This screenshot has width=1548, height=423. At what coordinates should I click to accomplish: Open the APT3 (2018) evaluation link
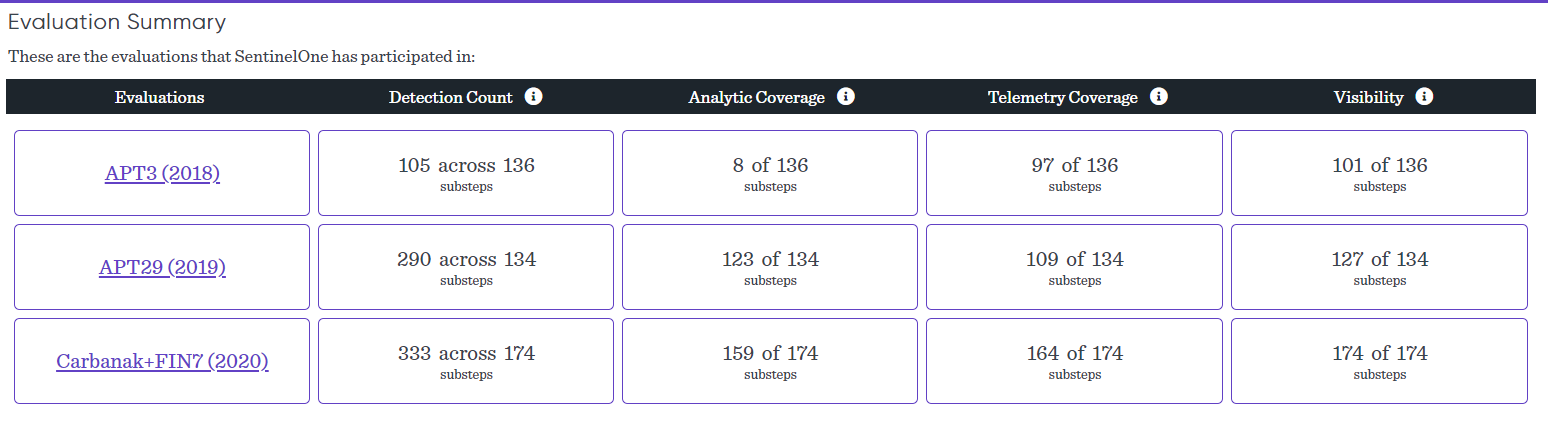point(162,173)
